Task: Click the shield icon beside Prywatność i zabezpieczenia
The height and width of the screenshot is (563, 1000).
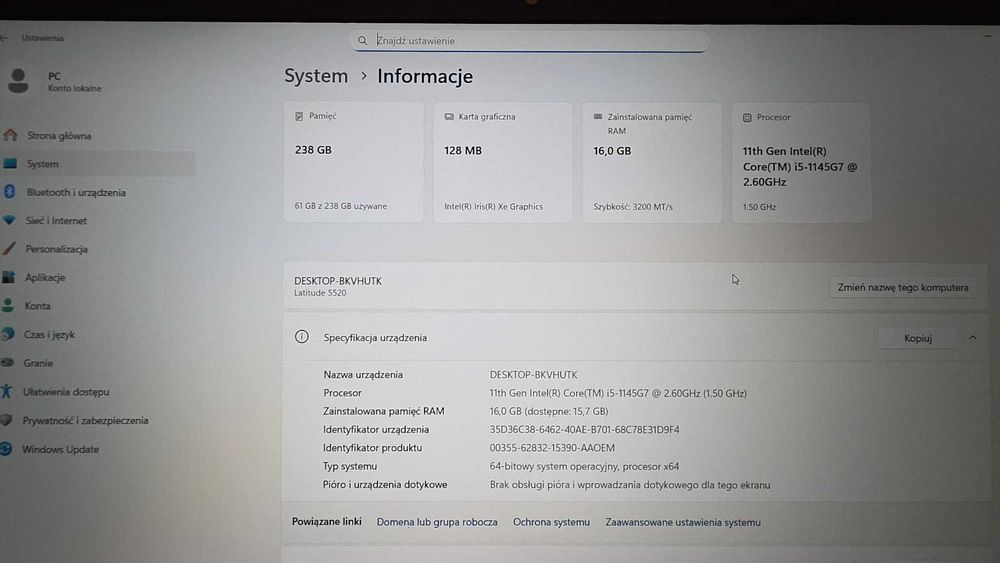Action: (x=6, y=420)
